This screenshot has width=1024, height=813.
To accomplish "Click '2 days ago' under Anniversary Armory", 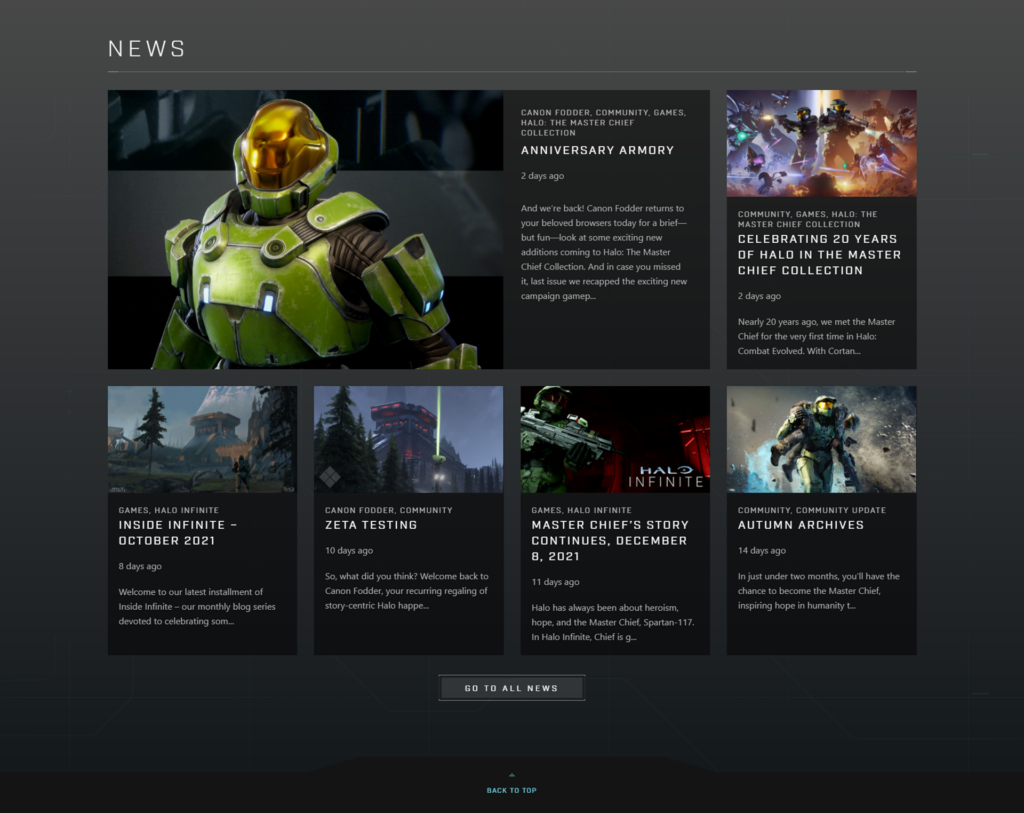I will click(542, 176).
